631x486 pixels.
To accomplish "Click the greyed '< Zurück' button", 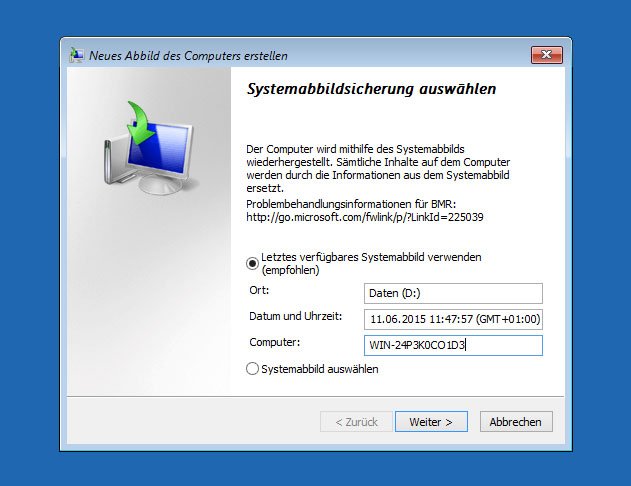I will tap(356, 422).
